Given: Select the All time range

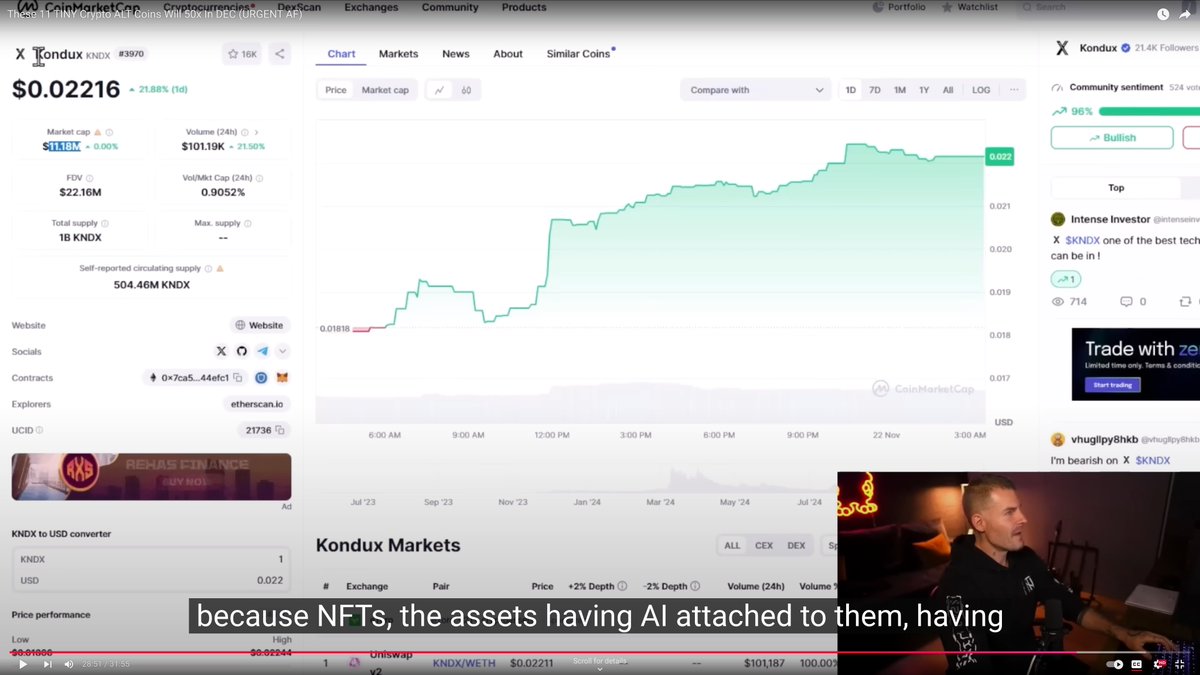Looking at the screenshot, I should tap(948, 90).
